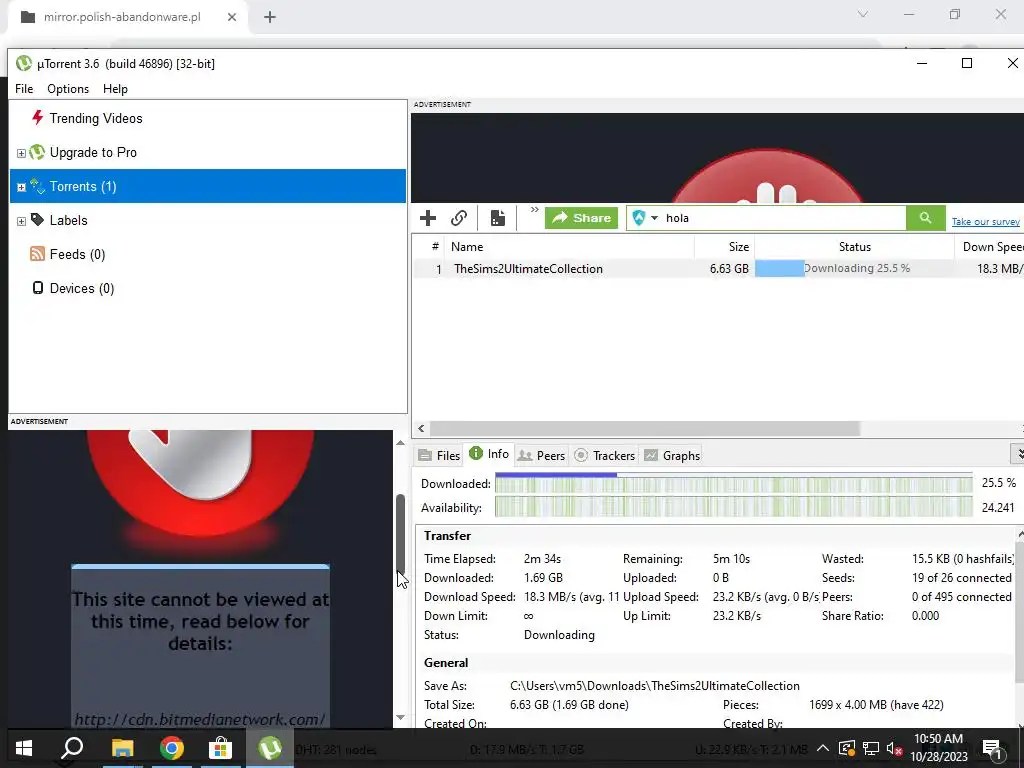1024x768 pixels.
Task: Click the Labels tag icon
Action: [x=38, y=220]
